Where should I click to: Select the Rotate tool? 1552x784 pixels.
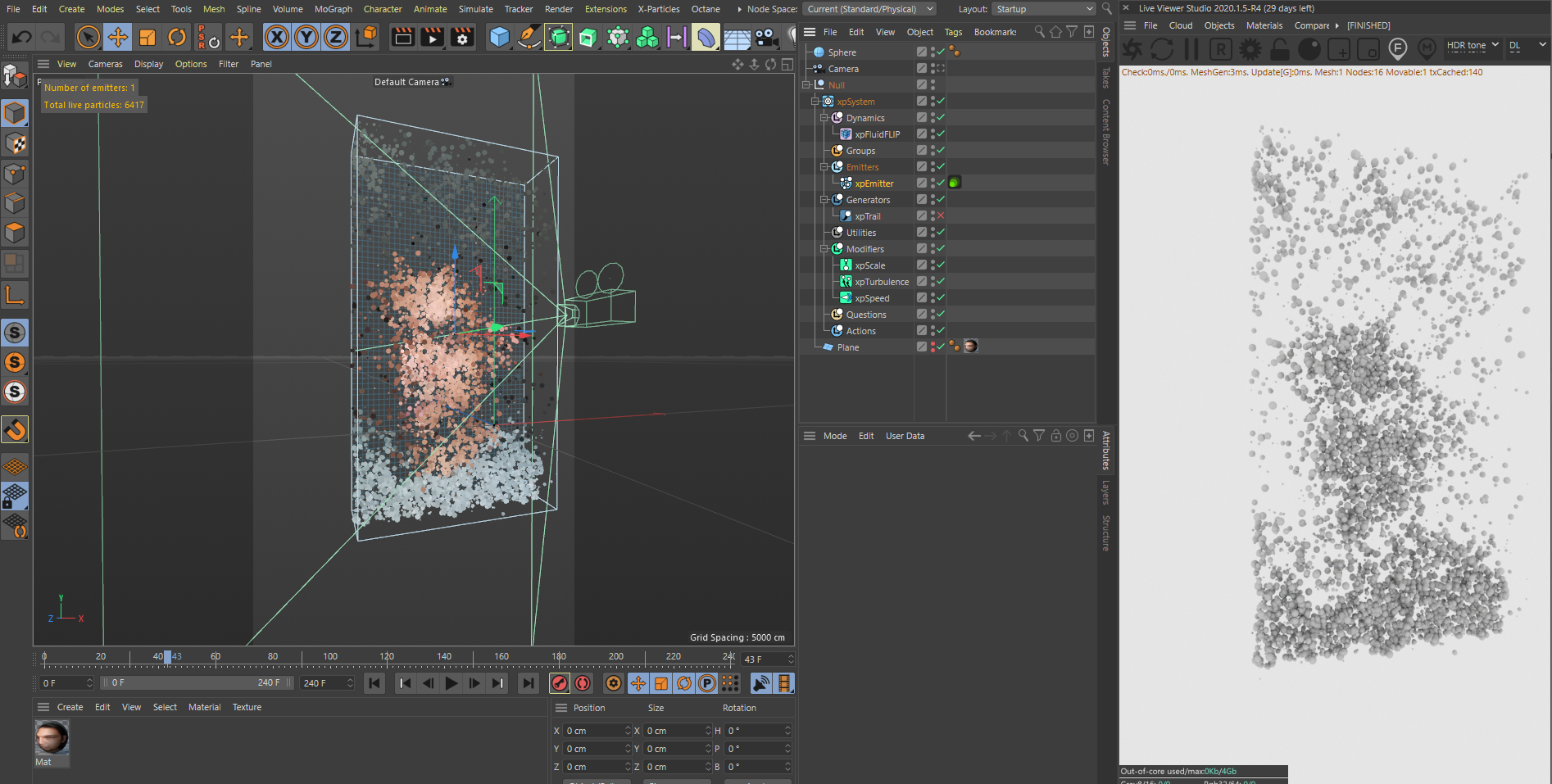(177, 37)
